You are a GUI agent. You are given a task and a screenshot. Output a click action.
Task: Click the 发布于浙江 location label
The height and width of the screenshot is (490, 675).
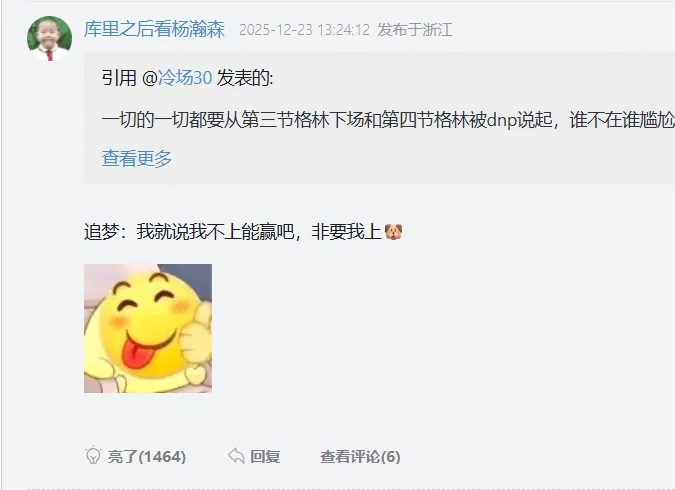point(415,30)
